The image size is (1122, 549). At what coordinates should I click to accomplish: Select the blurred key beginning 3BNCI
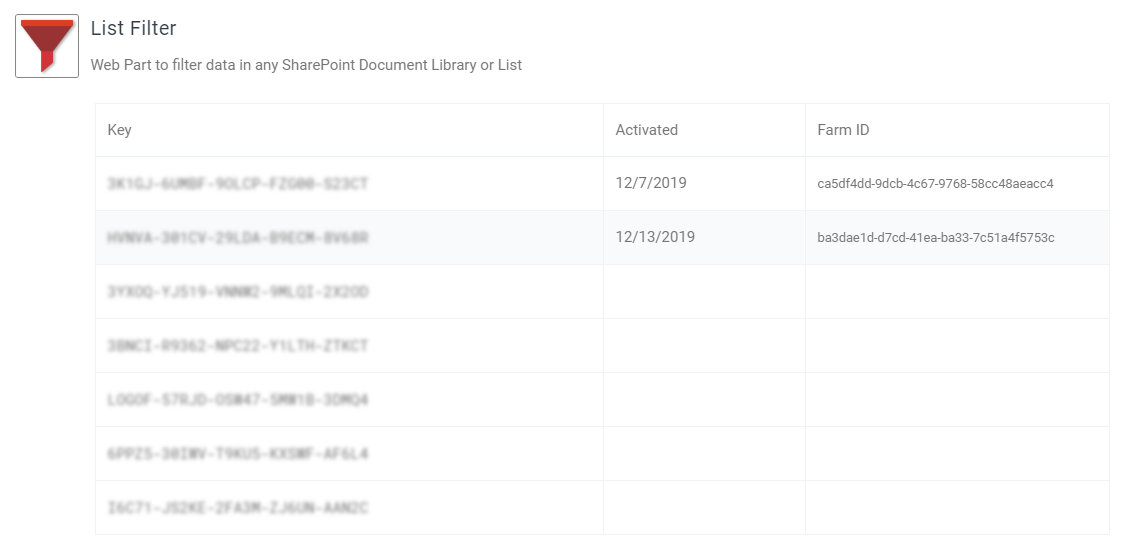point(238,346)
